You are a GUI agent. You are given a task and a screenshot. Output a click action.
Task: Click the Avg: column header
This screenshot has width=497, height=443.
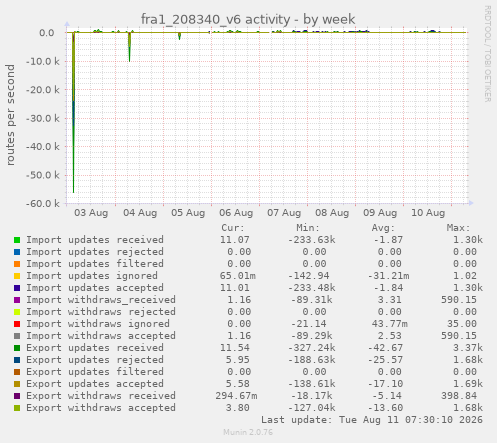click(x=383, y=228)
